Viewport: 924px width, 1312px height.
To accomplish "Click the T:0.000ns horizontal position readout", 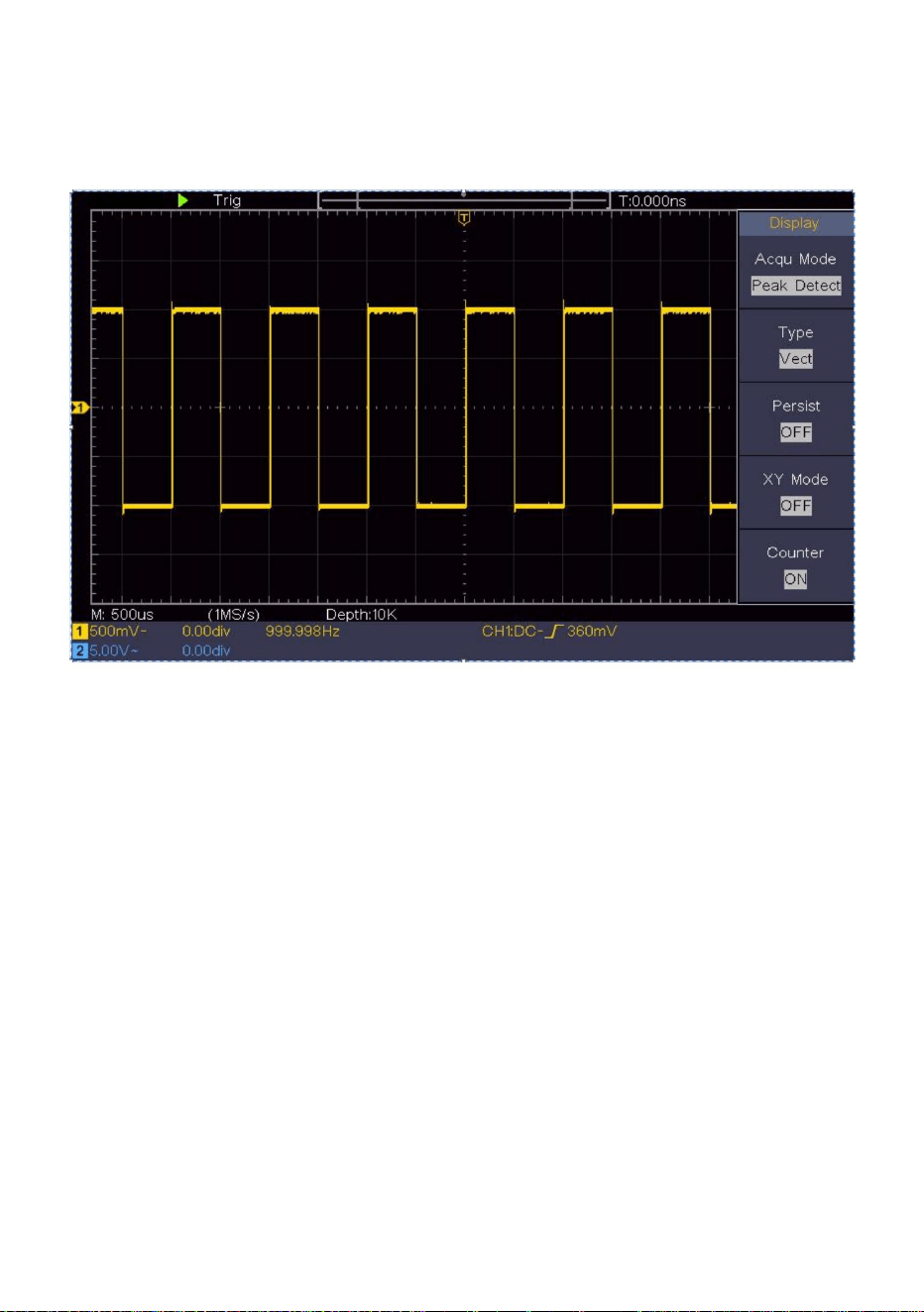I will pos(652,201).
